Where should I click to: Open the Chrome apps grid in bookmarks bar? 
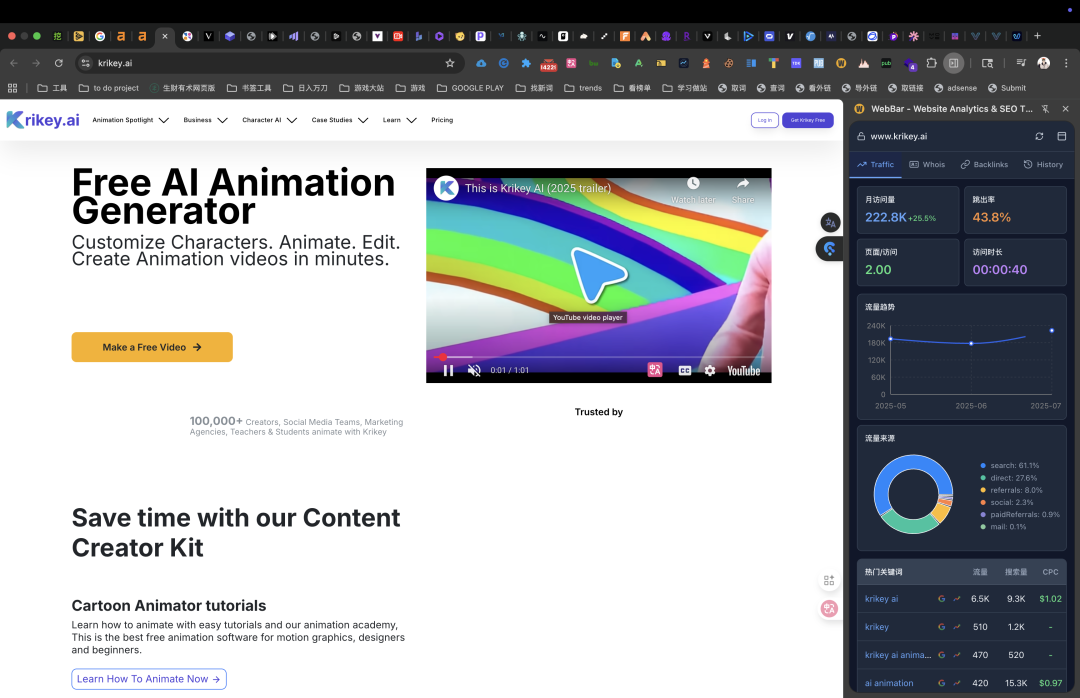pyautogui.click(x=12, y=88)
